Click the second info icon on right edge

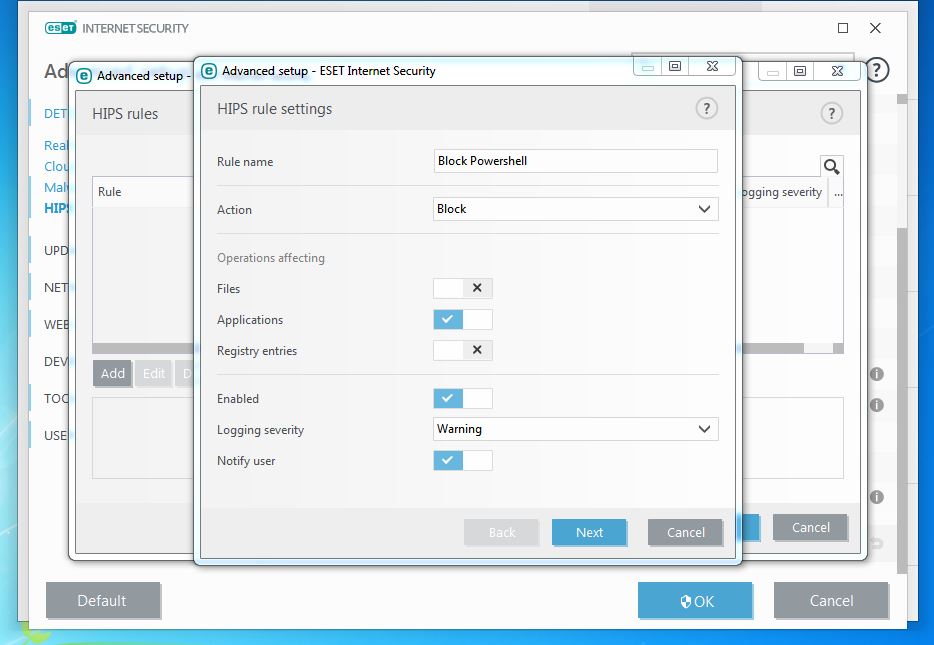[x=876, y=405]
